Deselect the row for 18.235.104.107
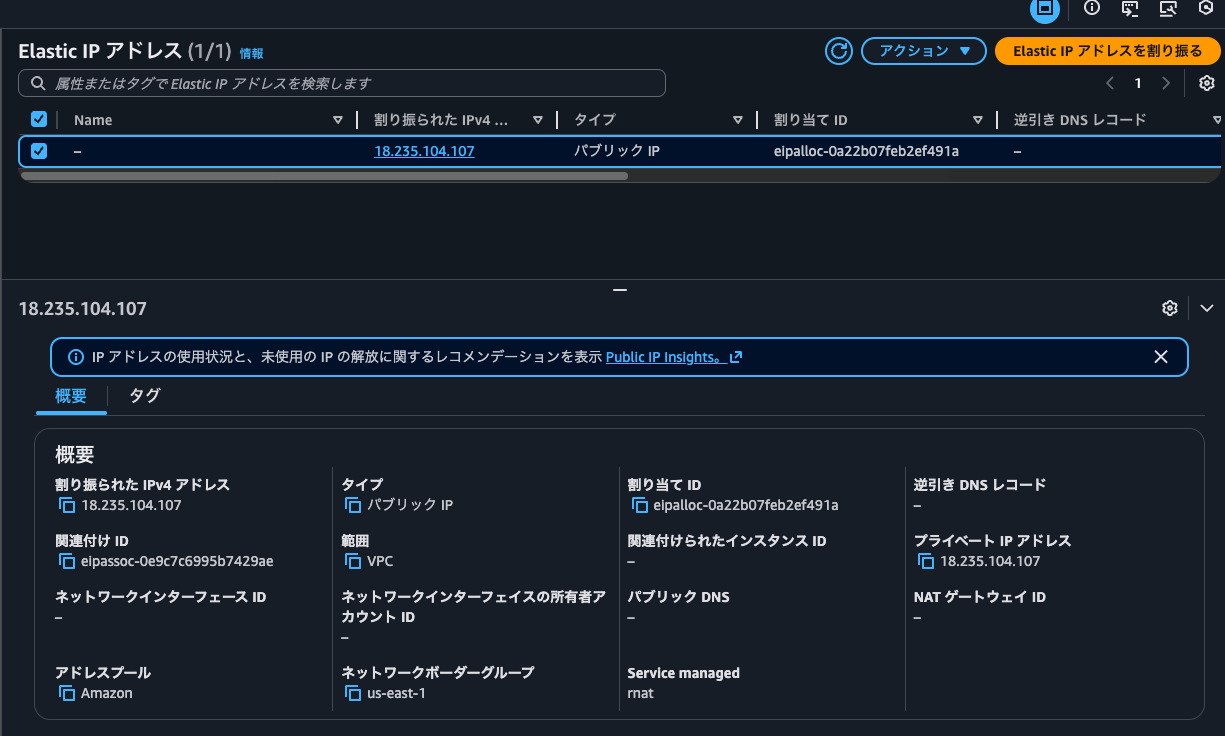This screenshot has height=736, width=1225. tap(38, 151)
